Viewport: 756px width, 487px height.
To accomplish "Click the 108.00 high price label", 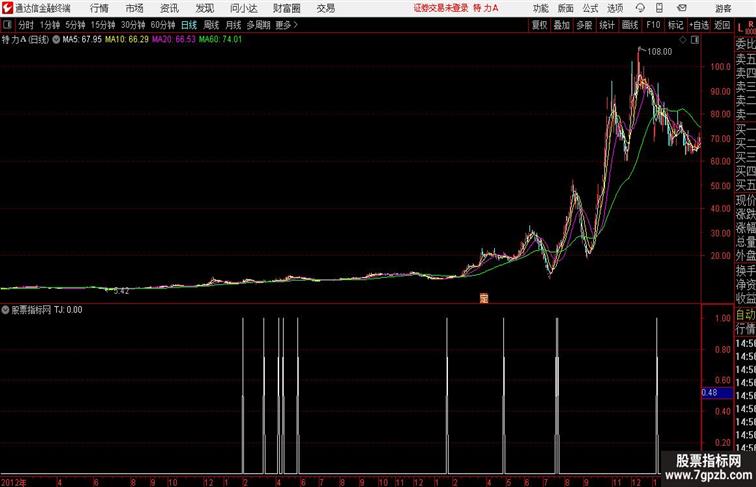I will (x=659, y=52).
